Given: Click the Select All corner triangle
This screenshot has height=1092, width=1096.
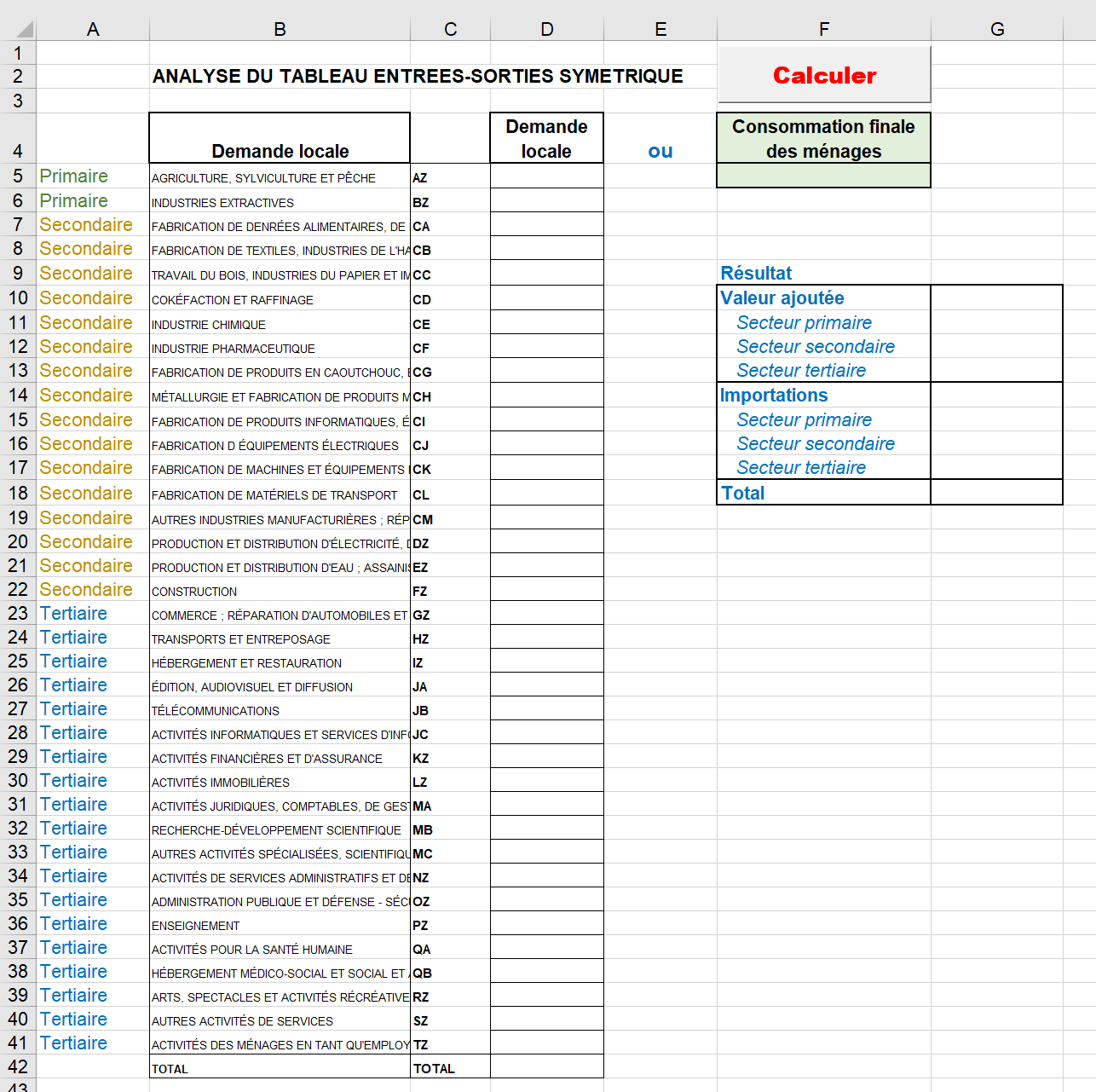Looking at the screenshot, I should pyautogui.click(x=25, y=30).
